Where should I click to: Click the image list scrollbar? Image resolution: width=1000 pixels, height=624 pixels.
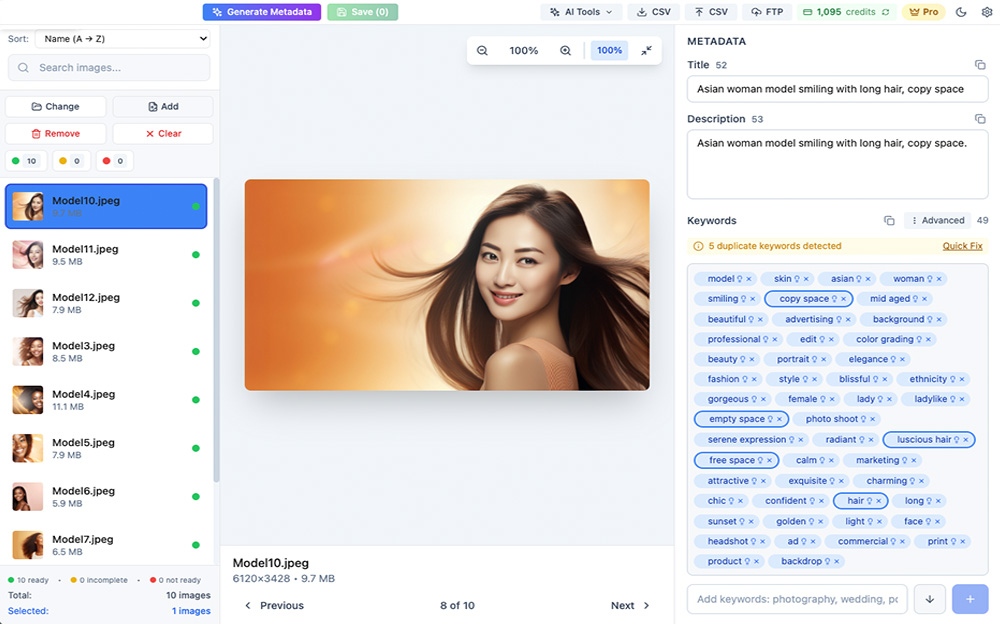(x=216, y=331)
